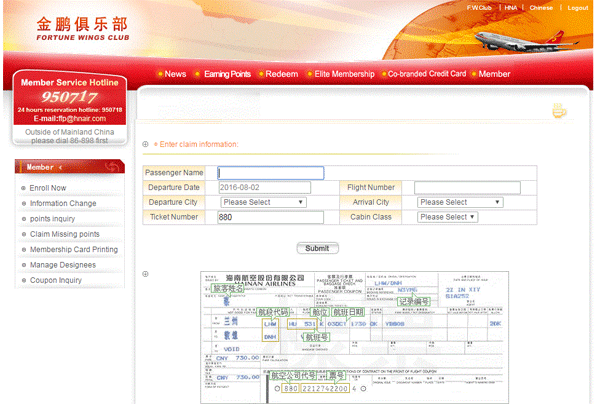Open Enroll Now in sidebar
Viewport: 600px width, 404px height.
pyautogui.click(x=48, y=188)
